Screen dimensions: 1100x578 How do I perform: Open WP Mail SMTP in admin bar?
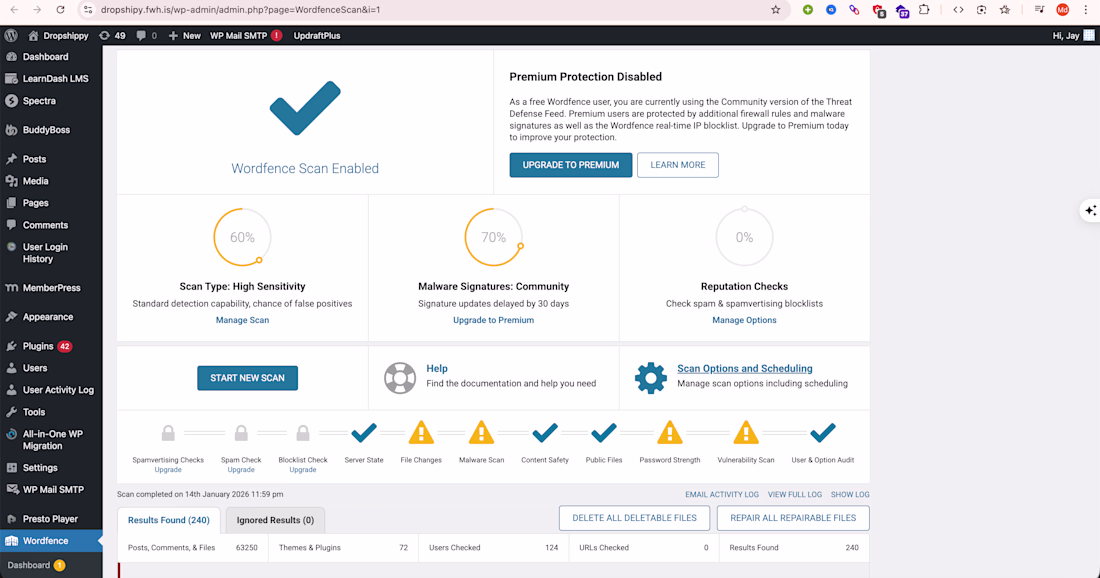coord(246,36)
